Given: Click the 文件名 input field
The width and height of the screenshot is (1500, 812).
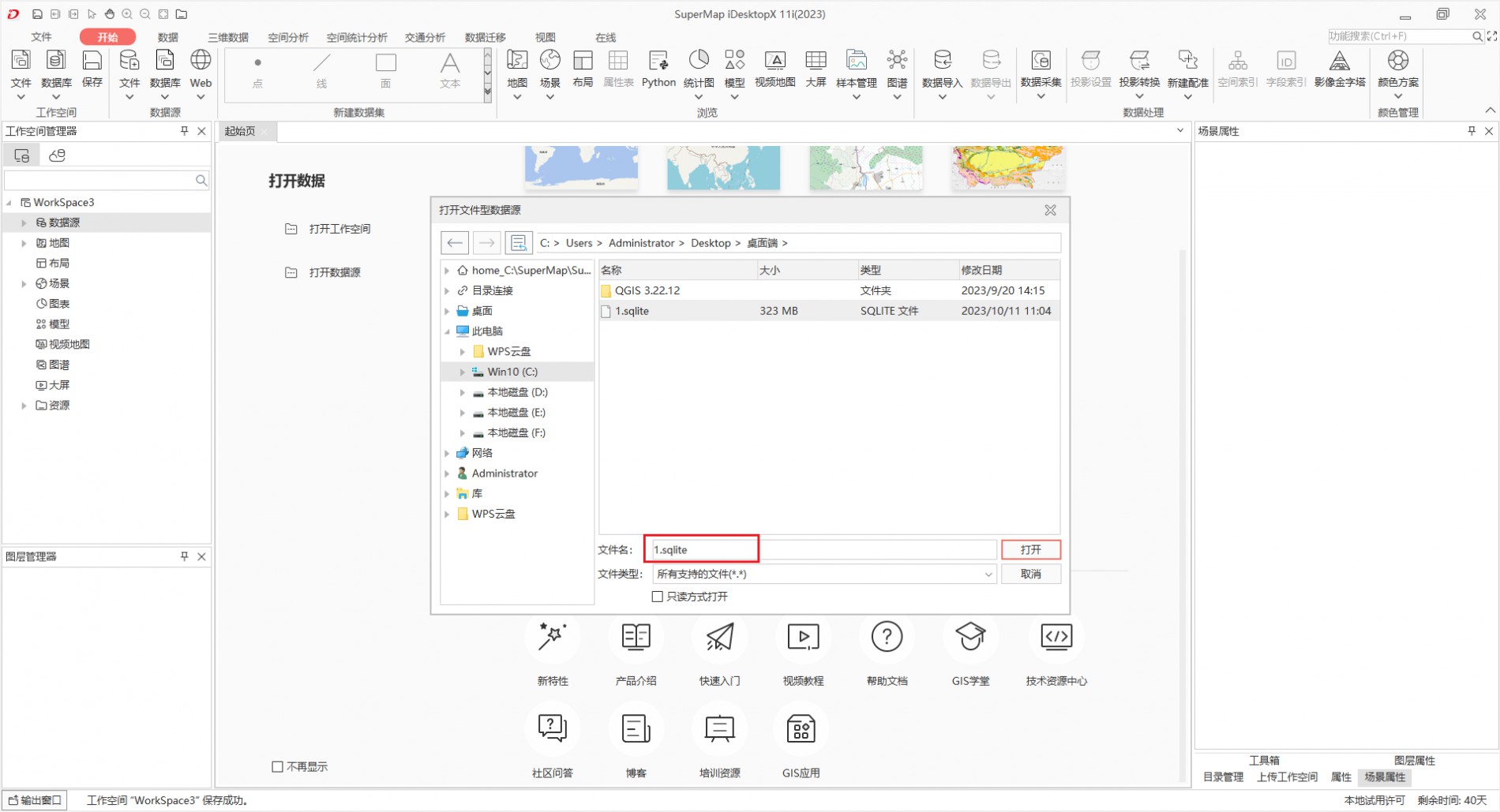Looking at the screenshot, I should pyautogui.click(x=823, y=549).
